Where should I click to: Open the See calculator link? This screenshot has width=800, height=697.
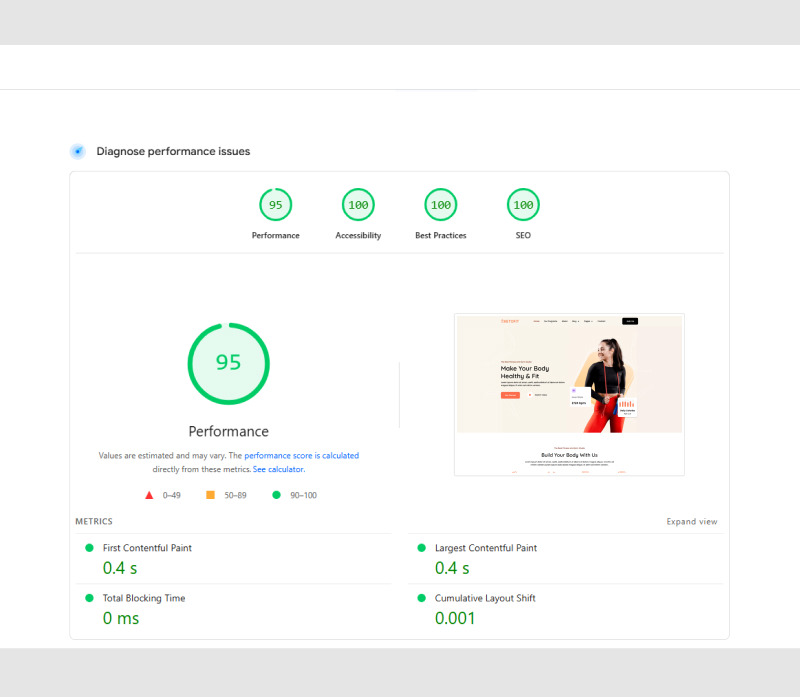(279, 469)
